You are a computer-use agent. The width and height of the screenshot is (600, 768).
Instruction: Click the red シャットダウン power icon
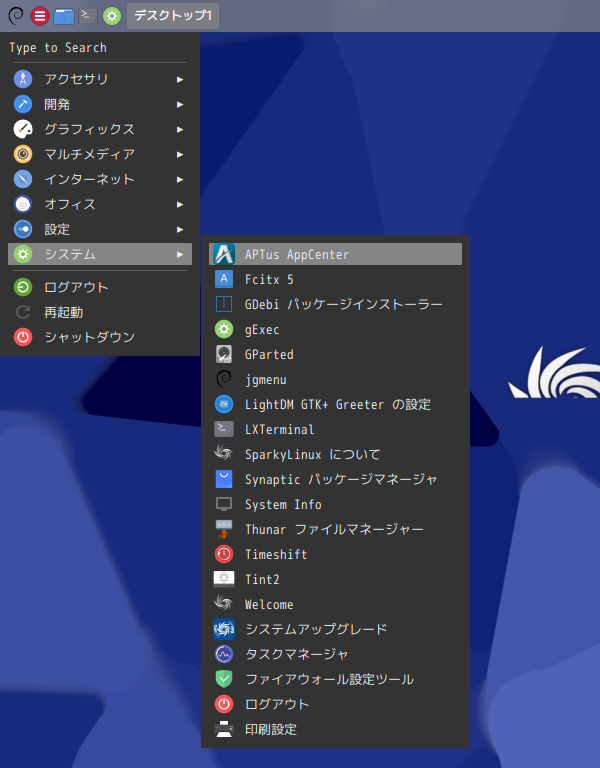pos(23,337)
